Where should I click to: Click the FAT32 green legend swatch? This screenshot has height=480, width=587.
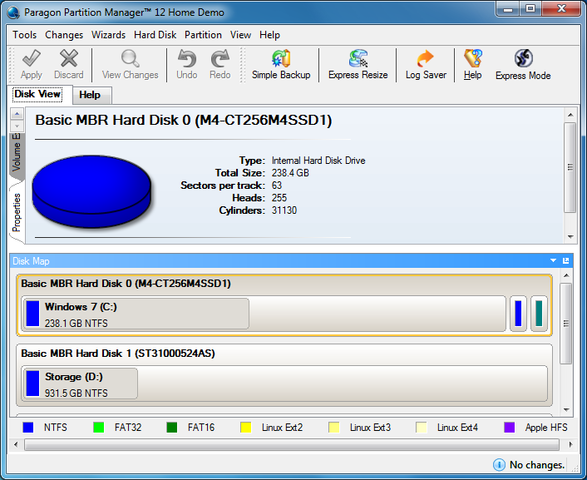(x=98, y=427)
